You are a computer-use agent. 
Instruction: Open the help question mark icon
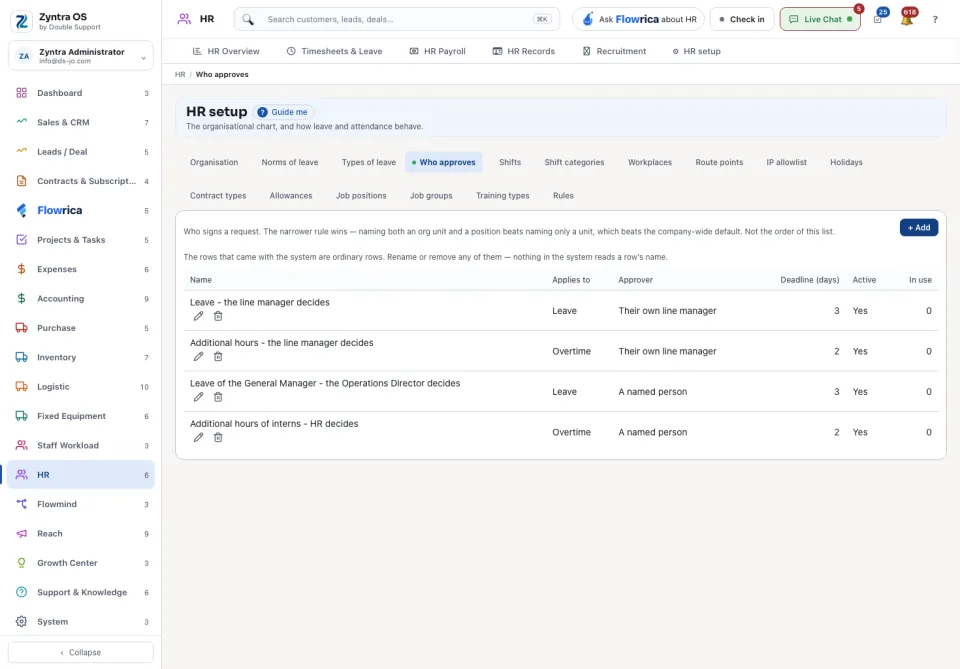click(935, 20)
